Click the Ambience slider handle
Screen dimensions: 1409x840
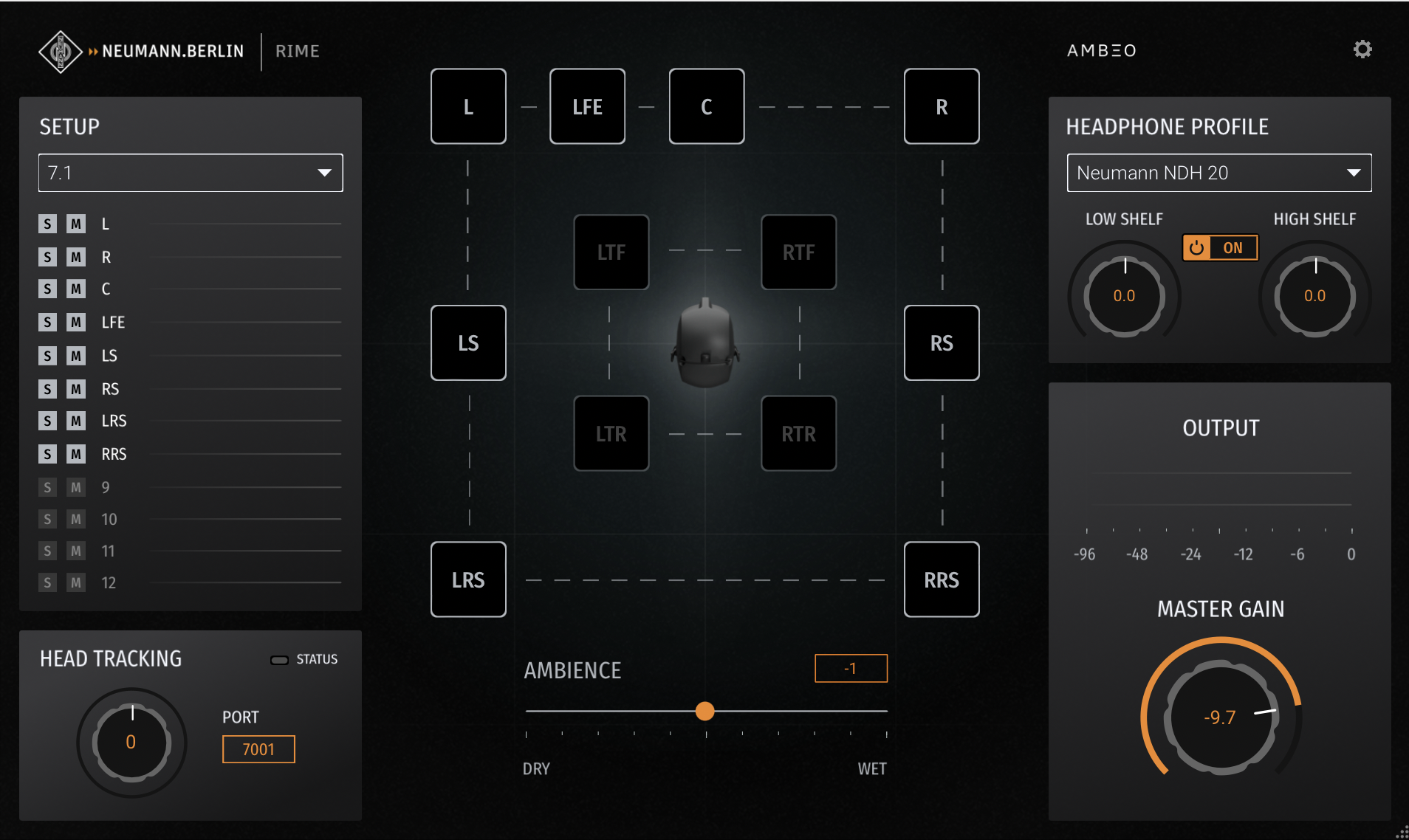click(x=704, y=711)
